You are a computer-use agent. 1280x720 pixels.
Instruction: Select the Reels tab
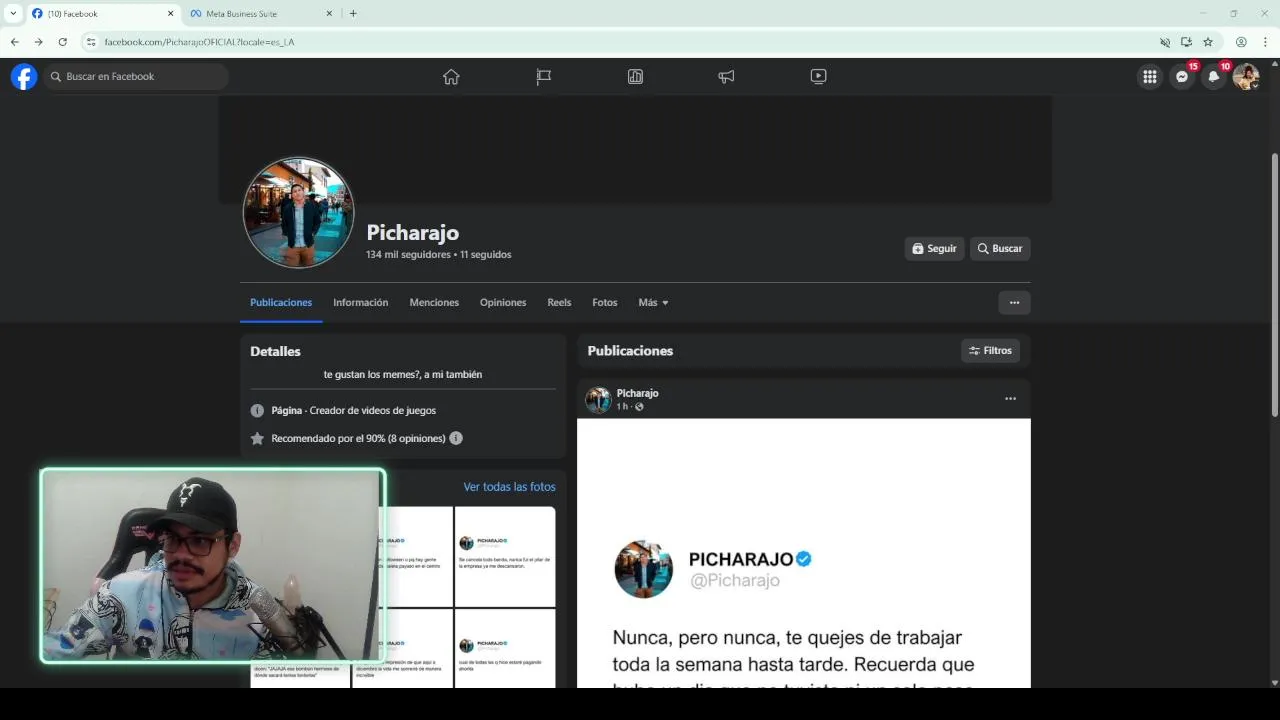point(559,302)
